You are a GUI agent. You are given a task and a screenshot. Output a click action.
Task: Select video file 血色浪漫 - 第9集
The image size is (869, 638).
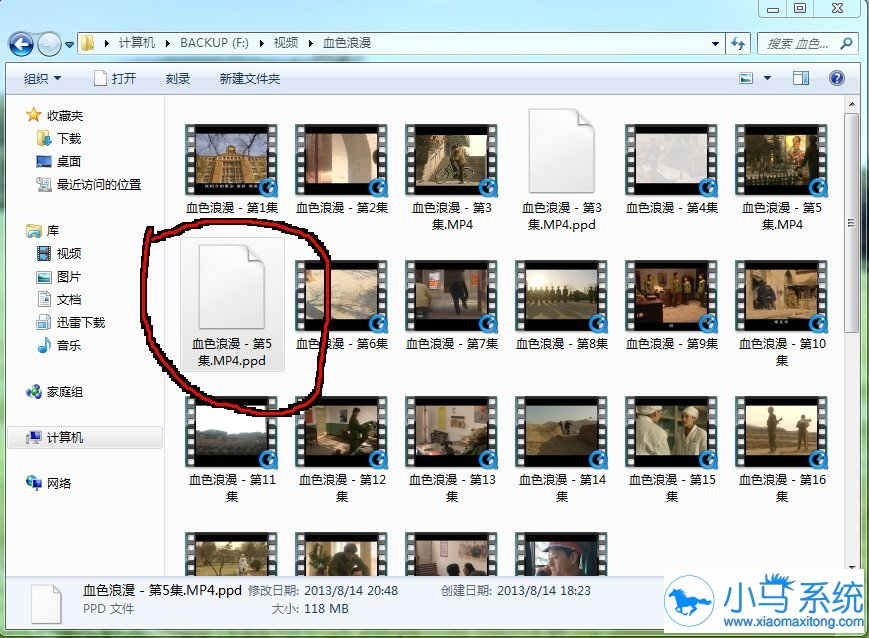pyautogui.click(x=671, y=305)
